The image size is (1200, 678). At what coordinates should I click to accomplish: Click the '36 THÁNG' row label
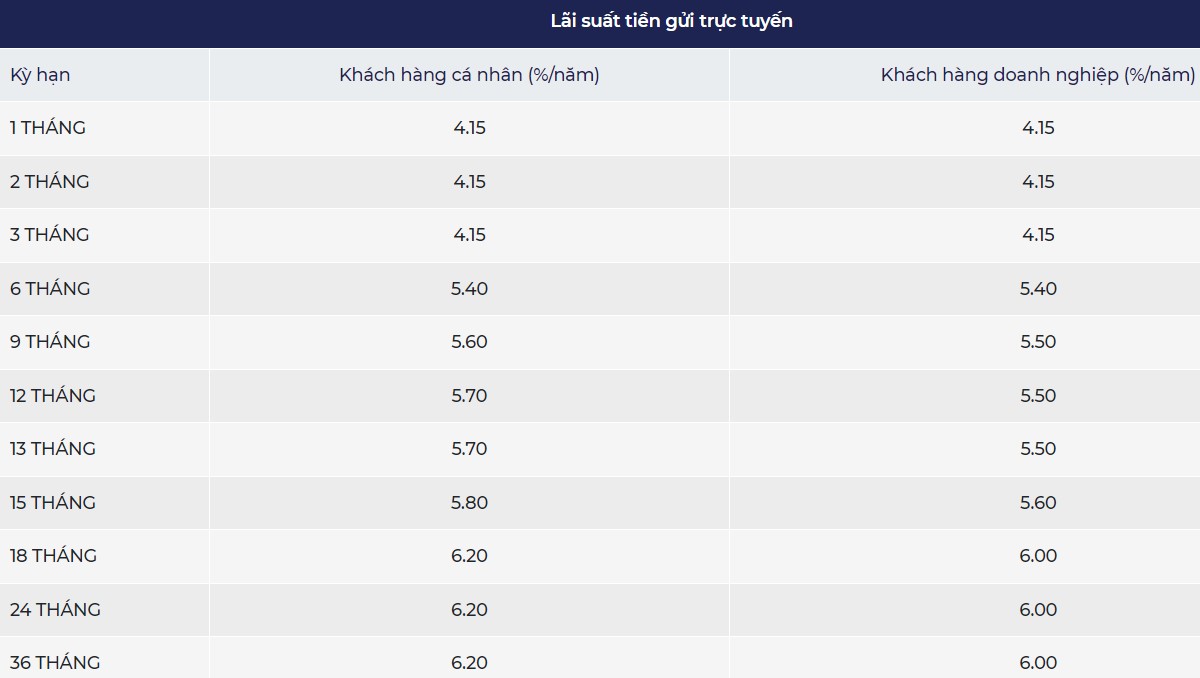pyautogui.click(x=55, y=663)
